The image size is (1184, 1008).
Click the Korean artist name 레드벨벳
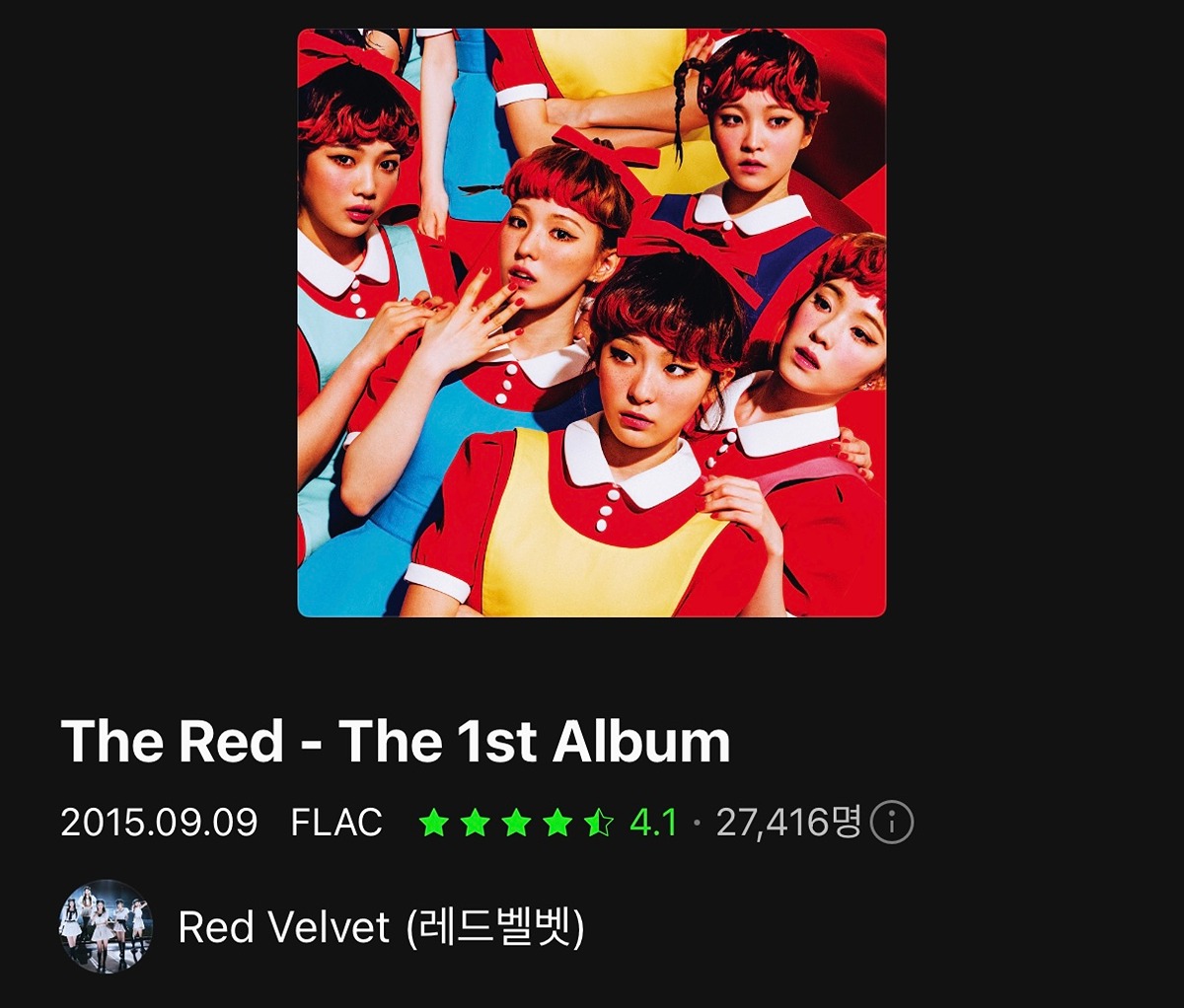[x=495, y=927]
